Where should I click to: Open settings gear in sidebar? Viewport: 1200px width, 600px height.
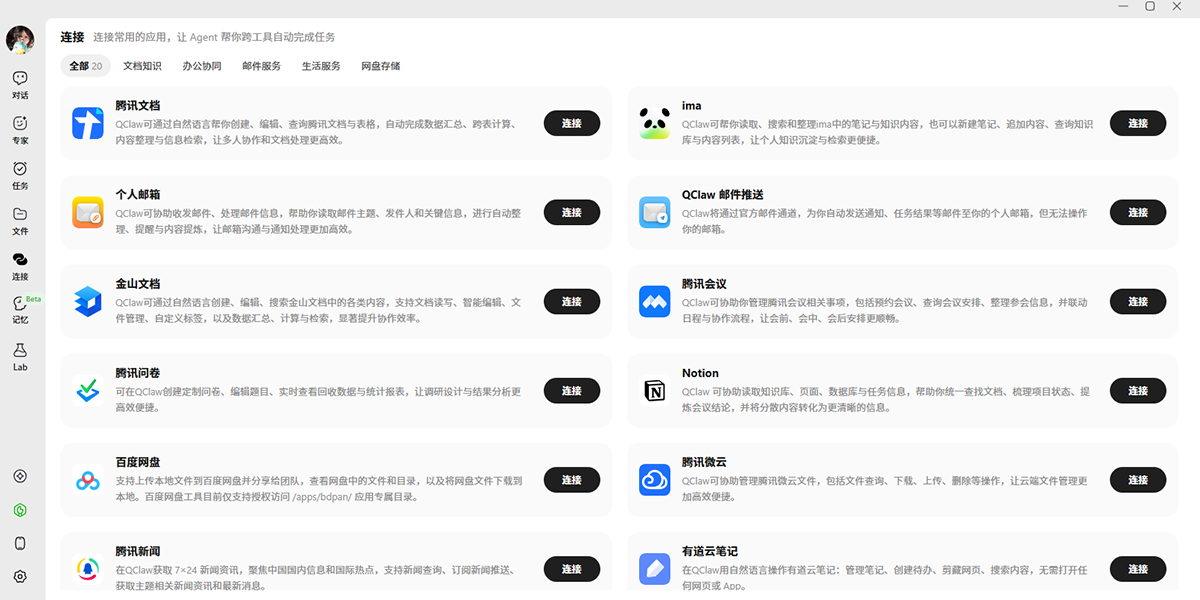[20, 577]
